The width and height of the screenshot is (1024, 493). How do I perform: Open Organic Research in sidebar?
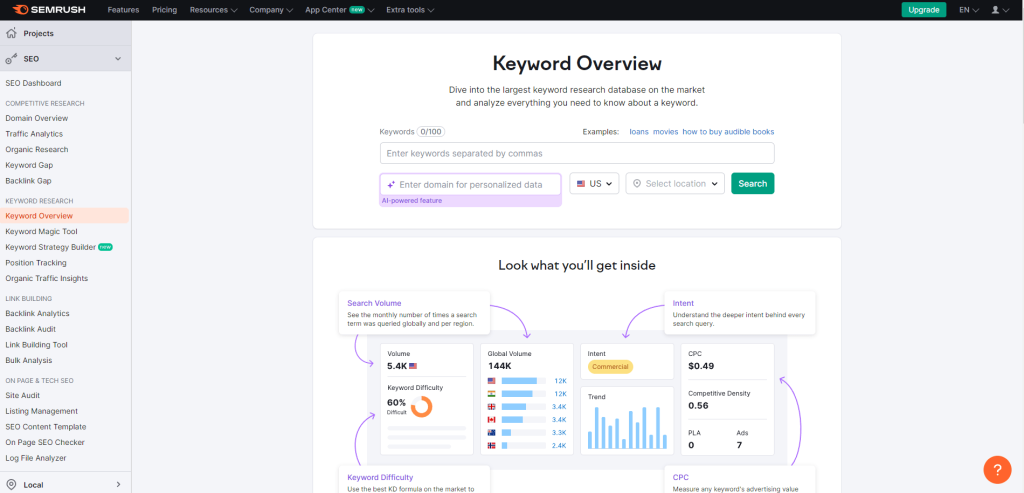[37, 150]
